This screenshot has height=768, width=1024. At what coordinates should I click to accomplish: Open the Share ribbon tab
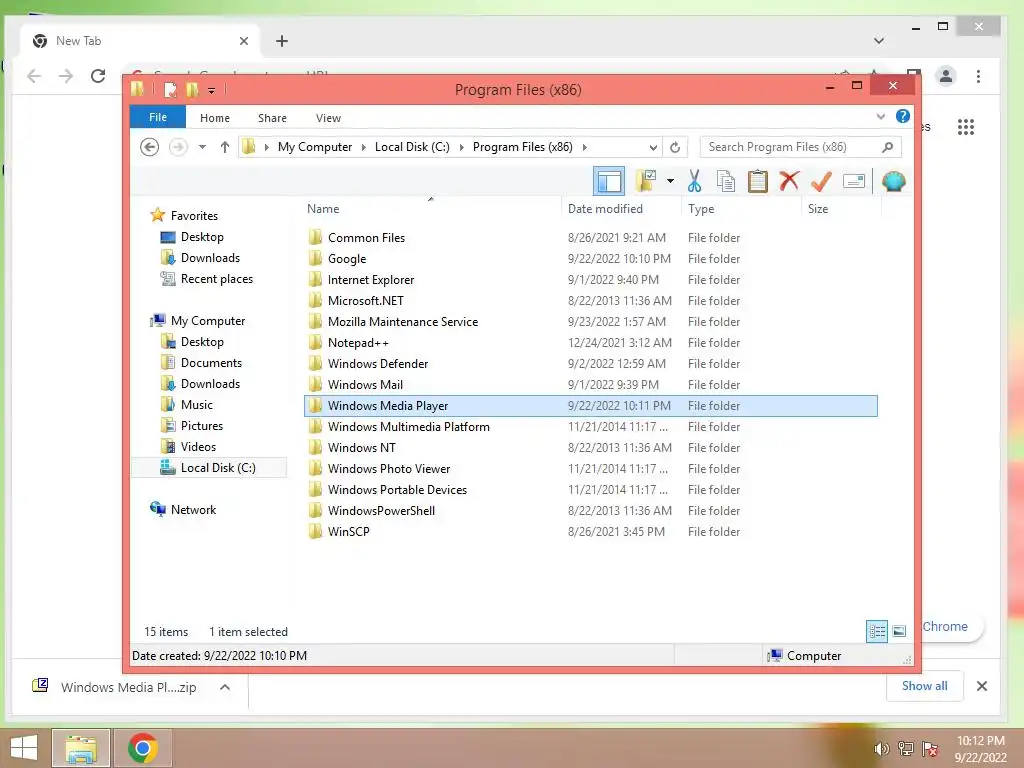272,118
